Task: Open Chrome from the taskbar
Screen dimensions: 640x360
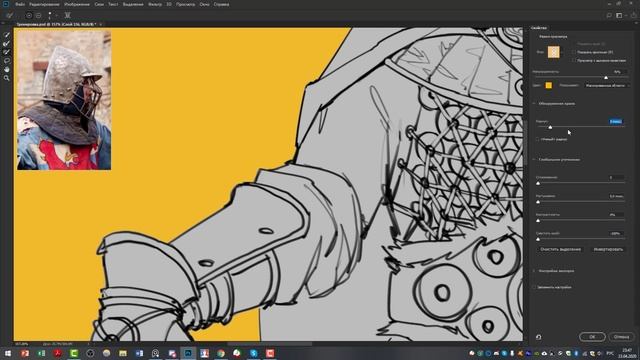Action: (221, 353)
